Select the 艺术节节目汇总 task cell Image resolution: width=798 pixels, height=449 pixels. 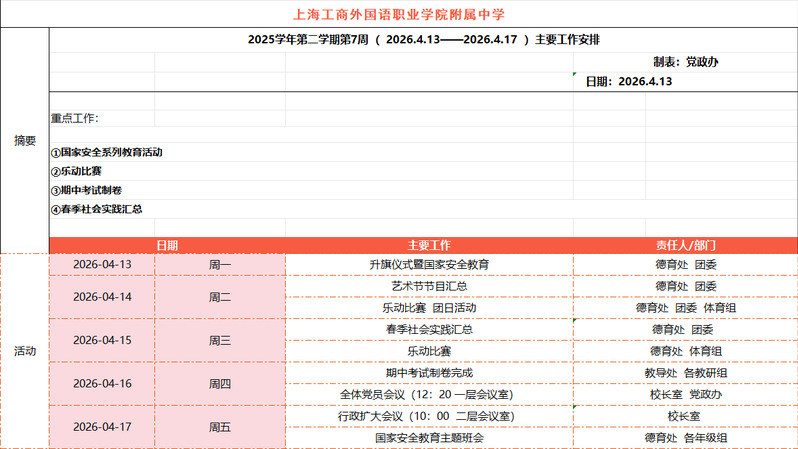(x=429, y=286)
